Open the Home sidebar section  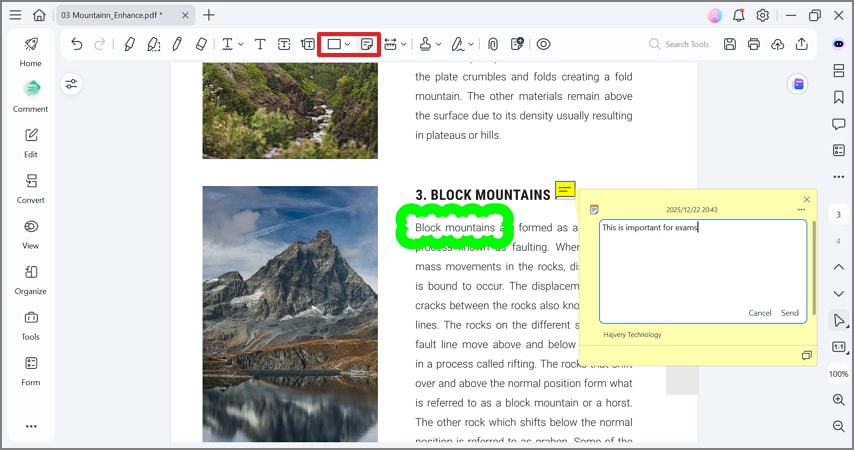click(x=30, y=52)
